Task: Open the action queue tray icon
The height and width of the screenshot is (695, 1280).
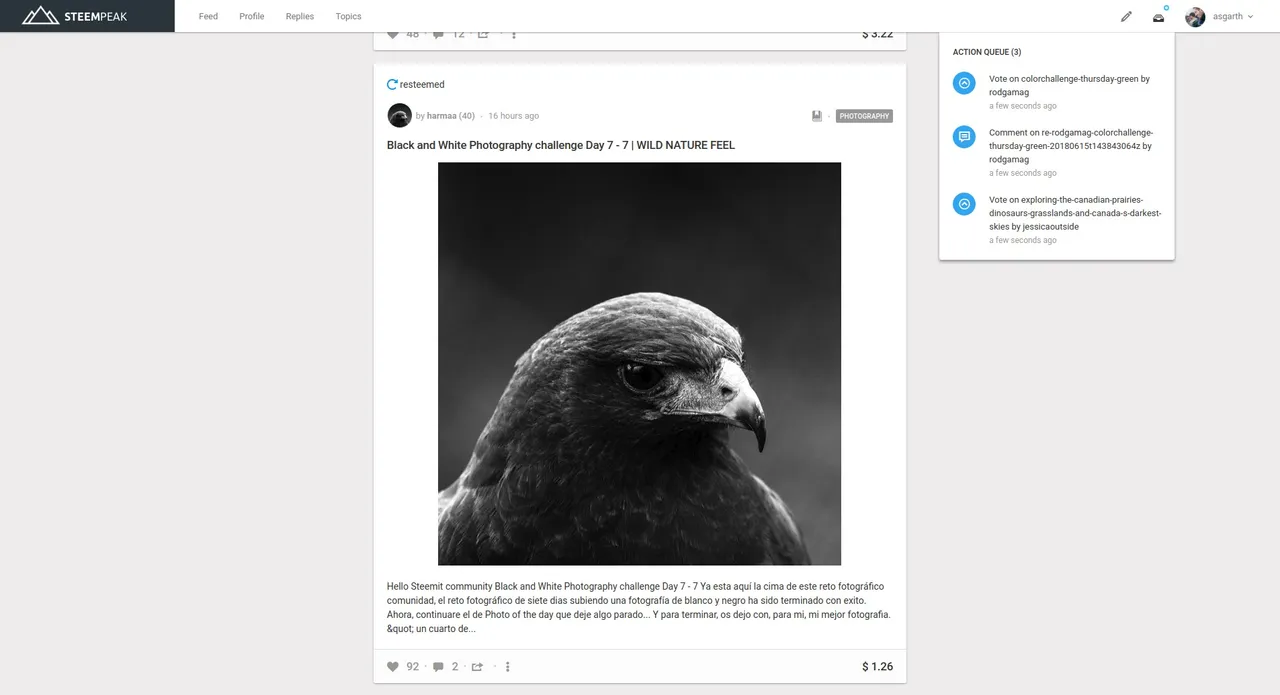Action: 1158,17
